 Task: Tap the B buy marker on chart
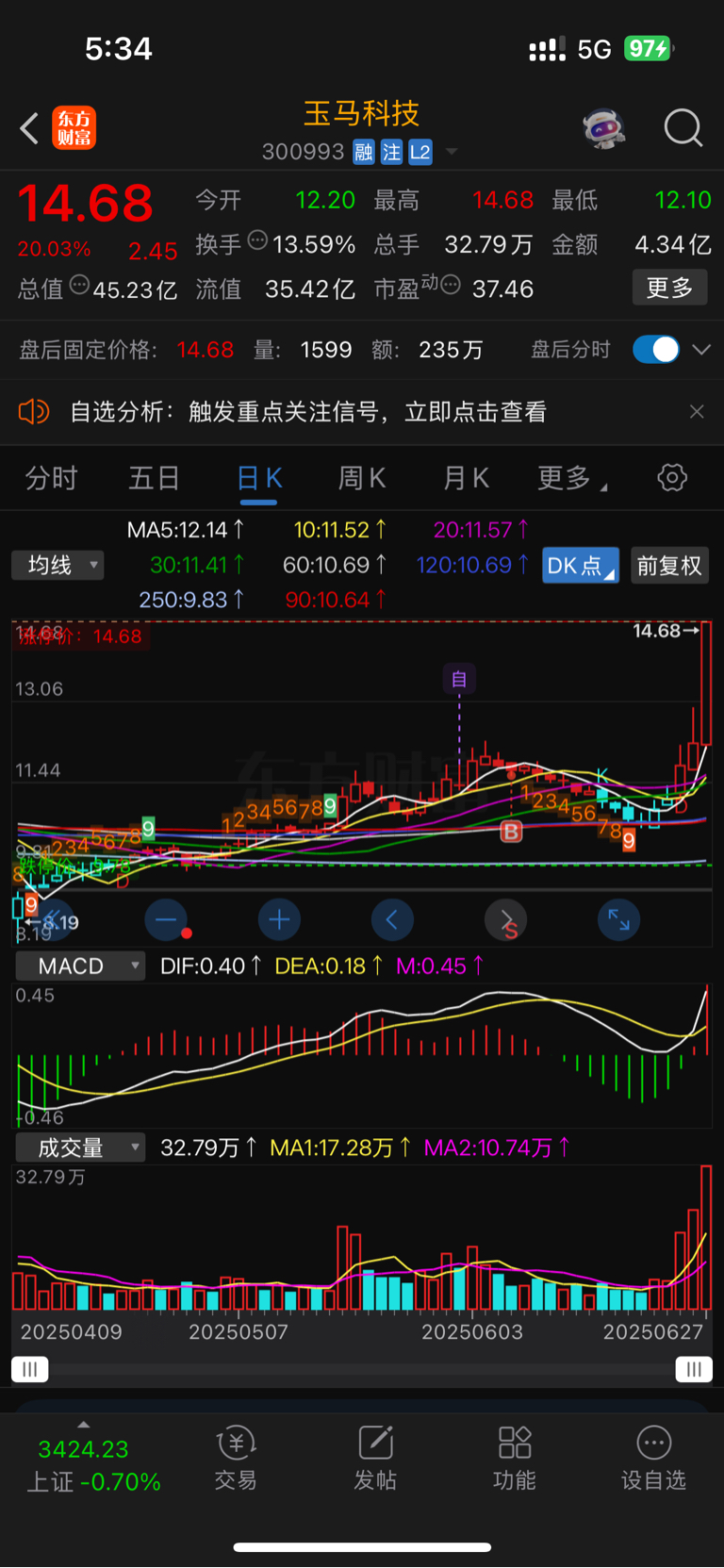[x=511, y=832]
